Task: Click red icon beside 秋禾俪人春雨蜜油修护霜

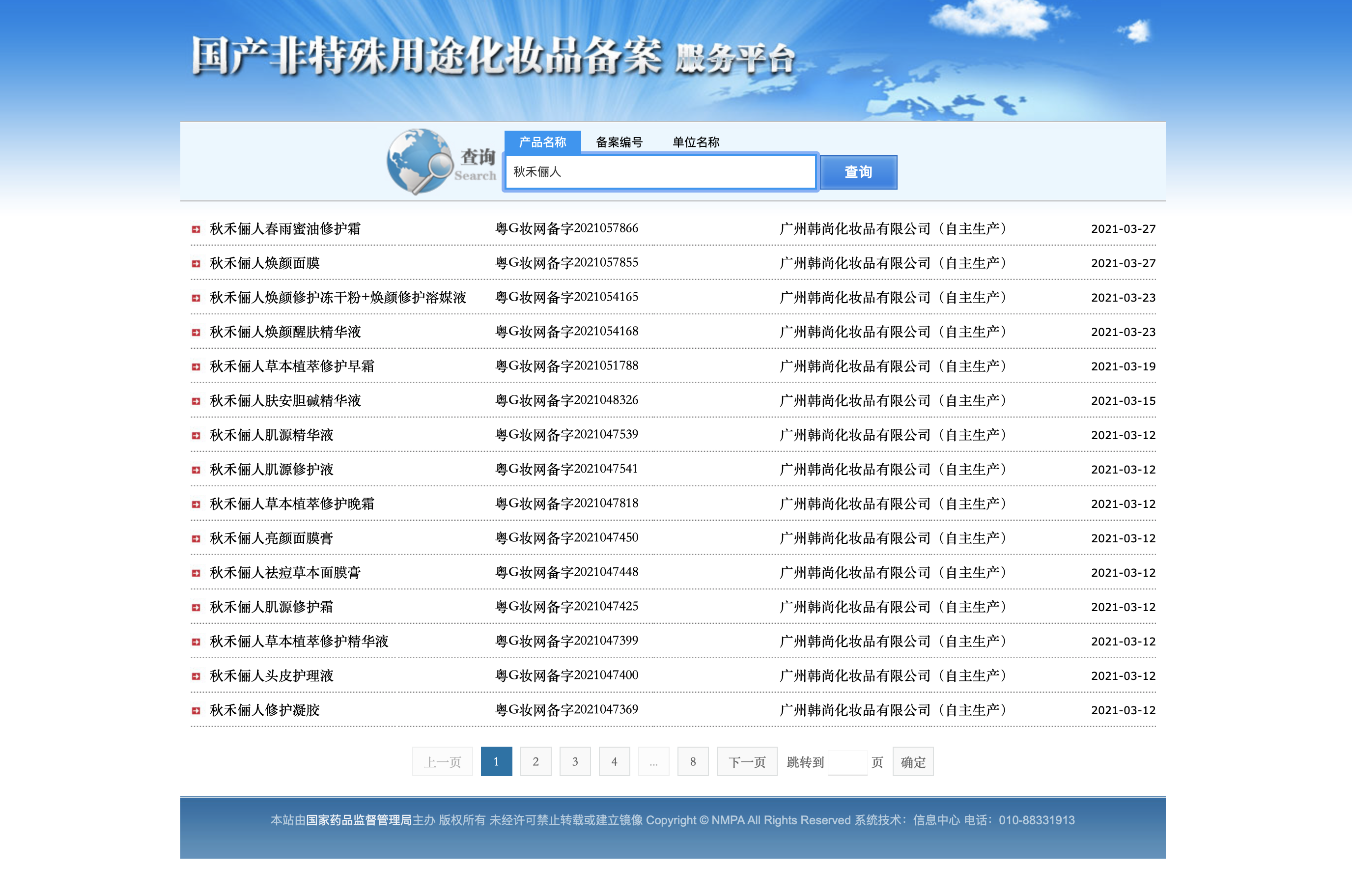Action: pyautogui.click(x=196, y=229)
